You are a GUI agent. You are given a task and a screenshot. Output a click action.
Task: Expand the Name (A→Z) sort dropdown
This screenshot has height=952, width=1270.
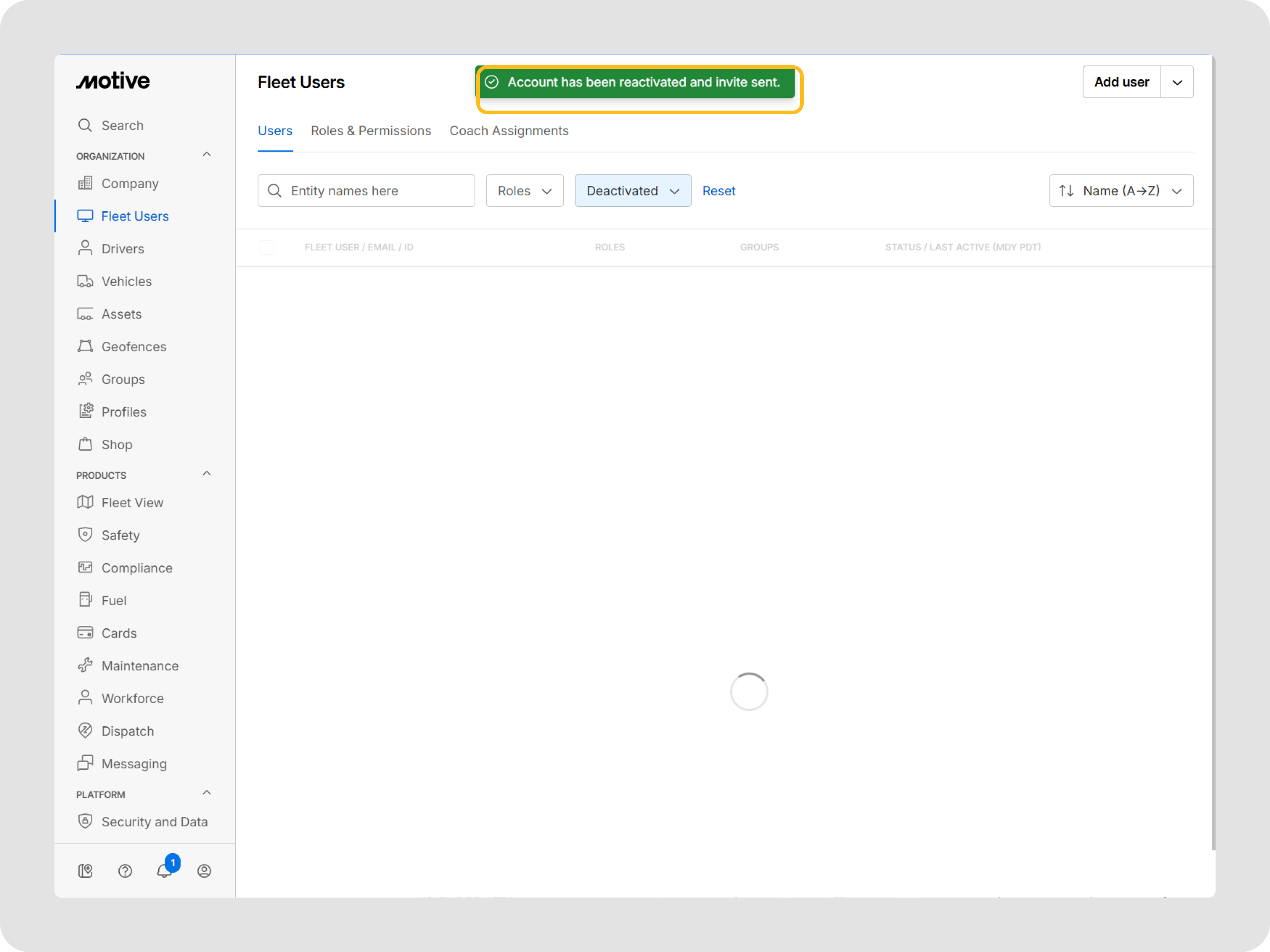click(1120, 190)
